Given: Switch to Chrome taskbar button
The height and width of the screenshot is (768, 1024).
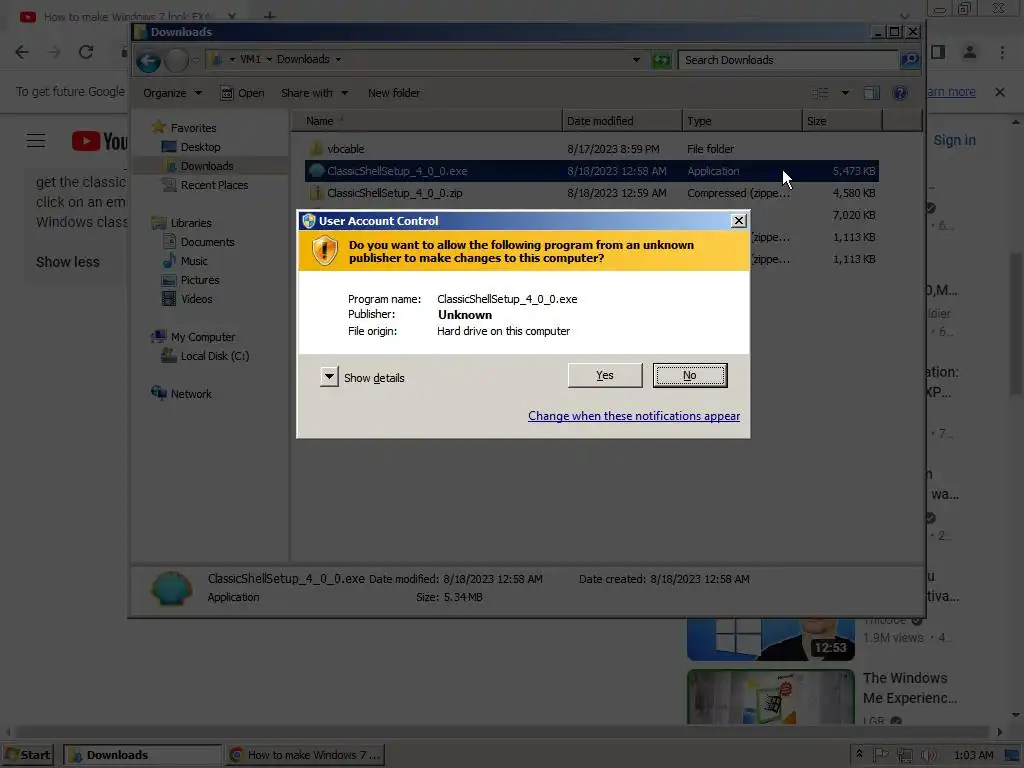Looking at the screenshot, I should [x=306, y=755].
